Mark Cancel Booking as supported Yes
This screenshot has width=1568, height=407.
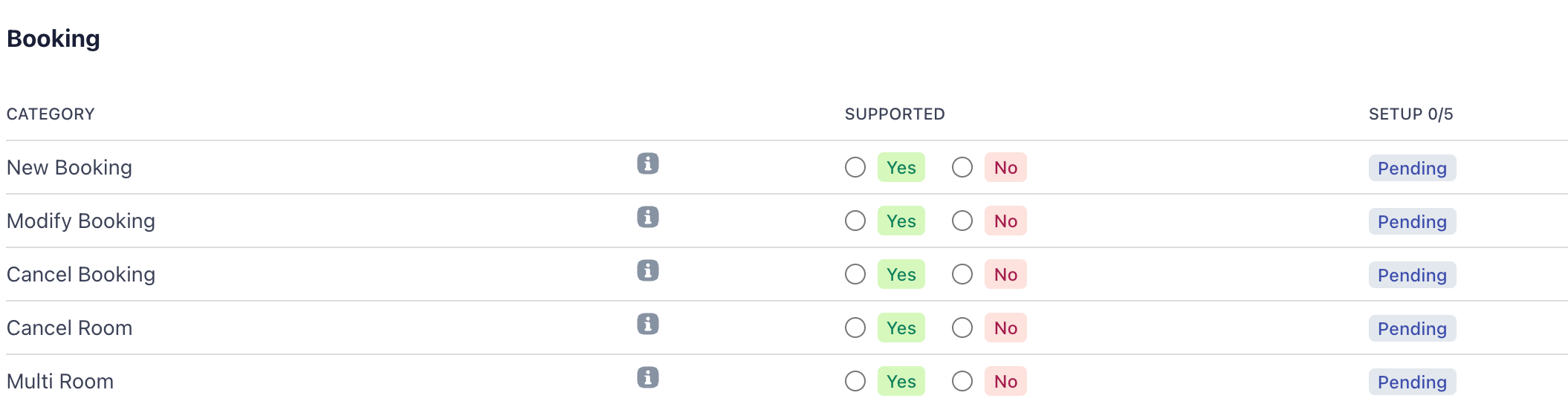pos(855,275)
